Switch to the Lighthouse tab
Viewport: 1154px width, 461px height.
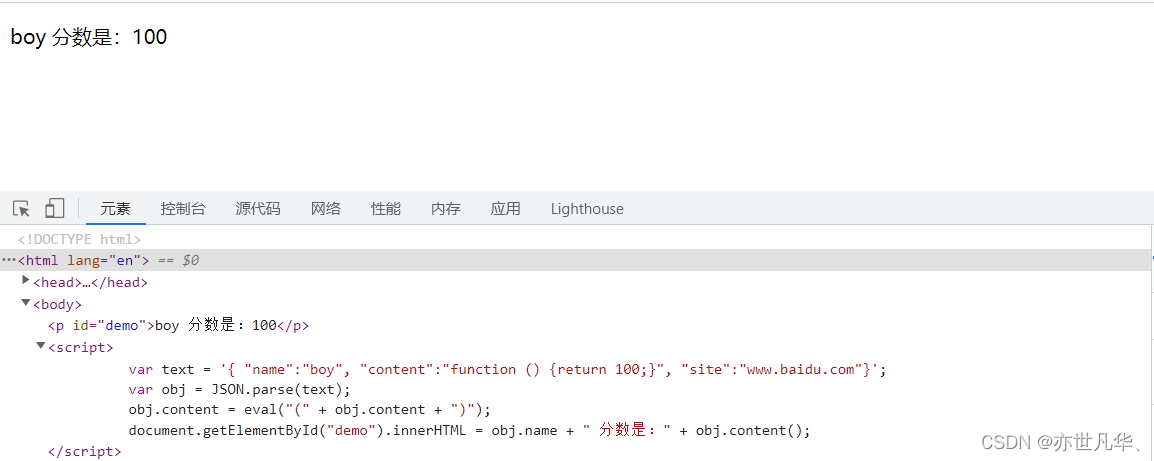[587, 209]
